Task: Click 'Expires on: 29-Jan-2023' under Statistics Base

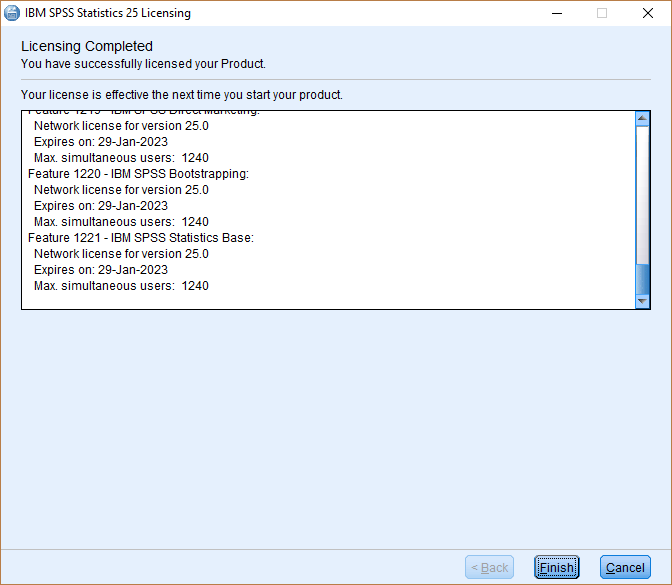Action: tap(101, 270)
